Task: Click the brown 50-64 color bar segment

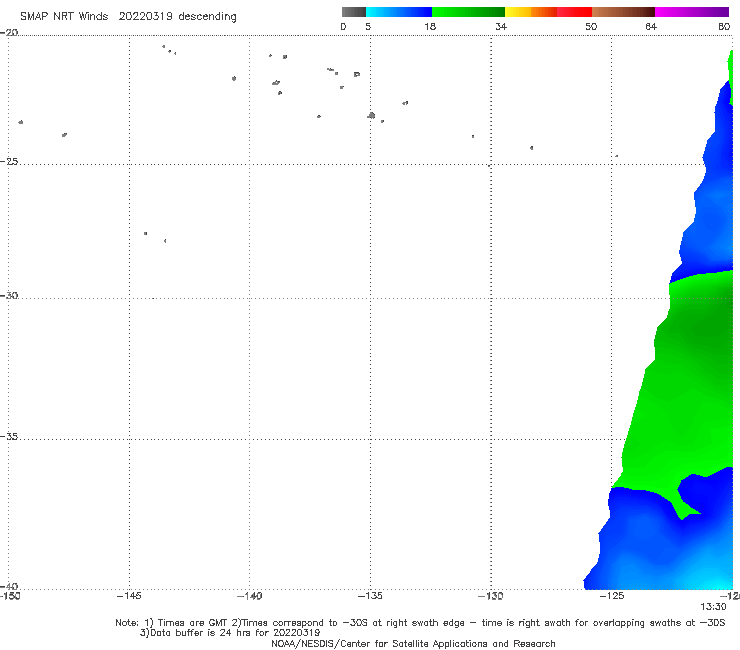Action: [623, 12]
